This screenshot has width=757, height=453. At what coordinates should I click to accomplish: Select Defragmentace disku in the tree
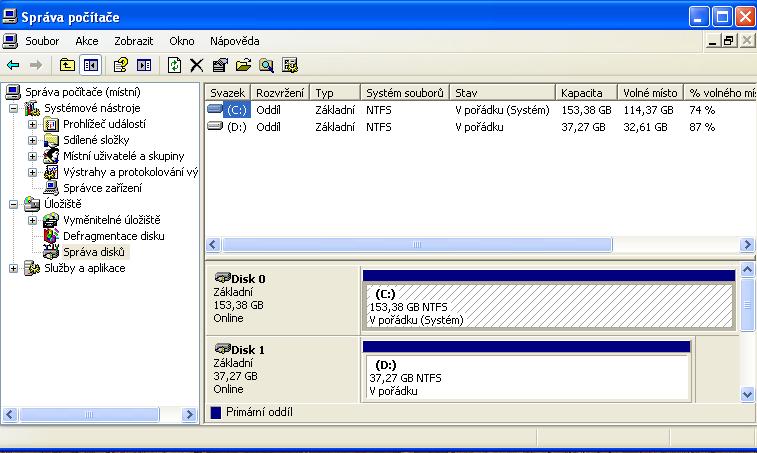(x=113, y=236)
